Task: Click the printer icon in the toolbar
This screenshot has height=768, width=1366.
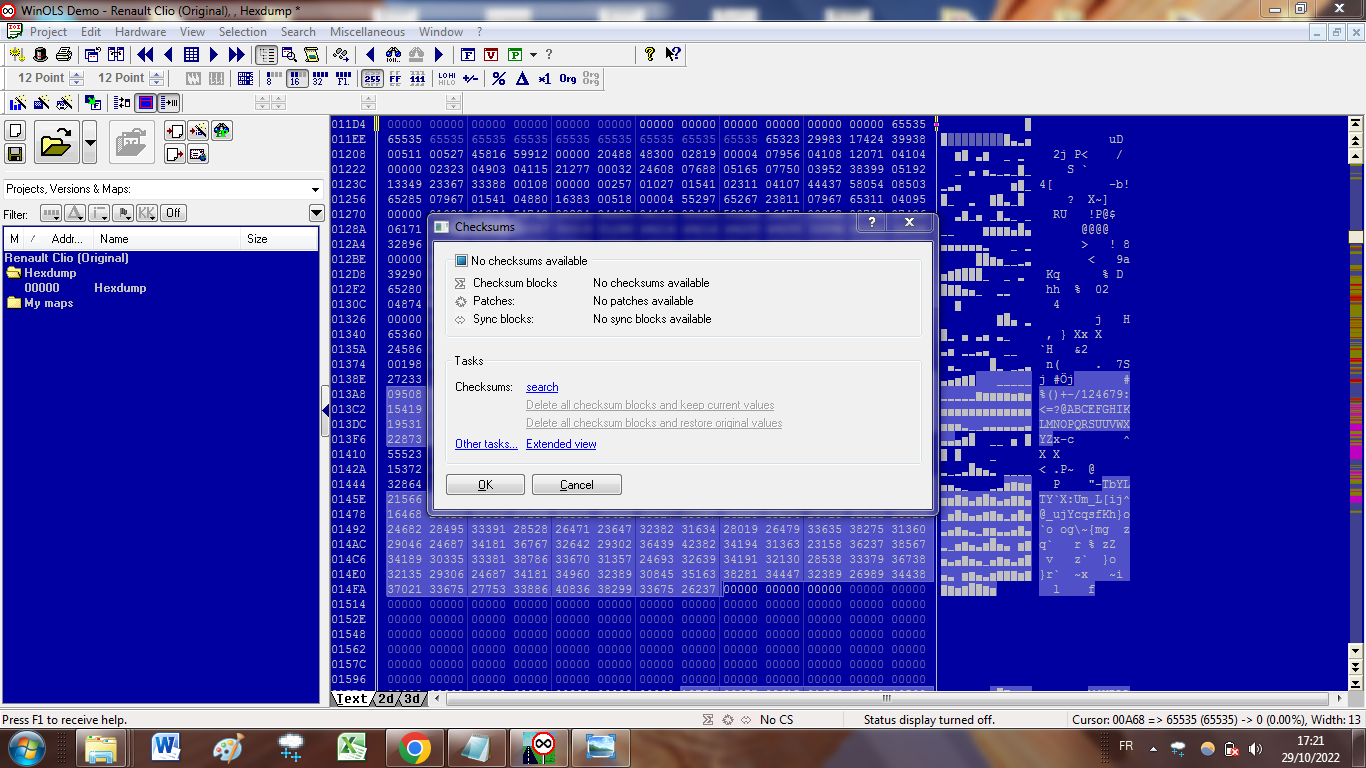Action: point(63,54)
